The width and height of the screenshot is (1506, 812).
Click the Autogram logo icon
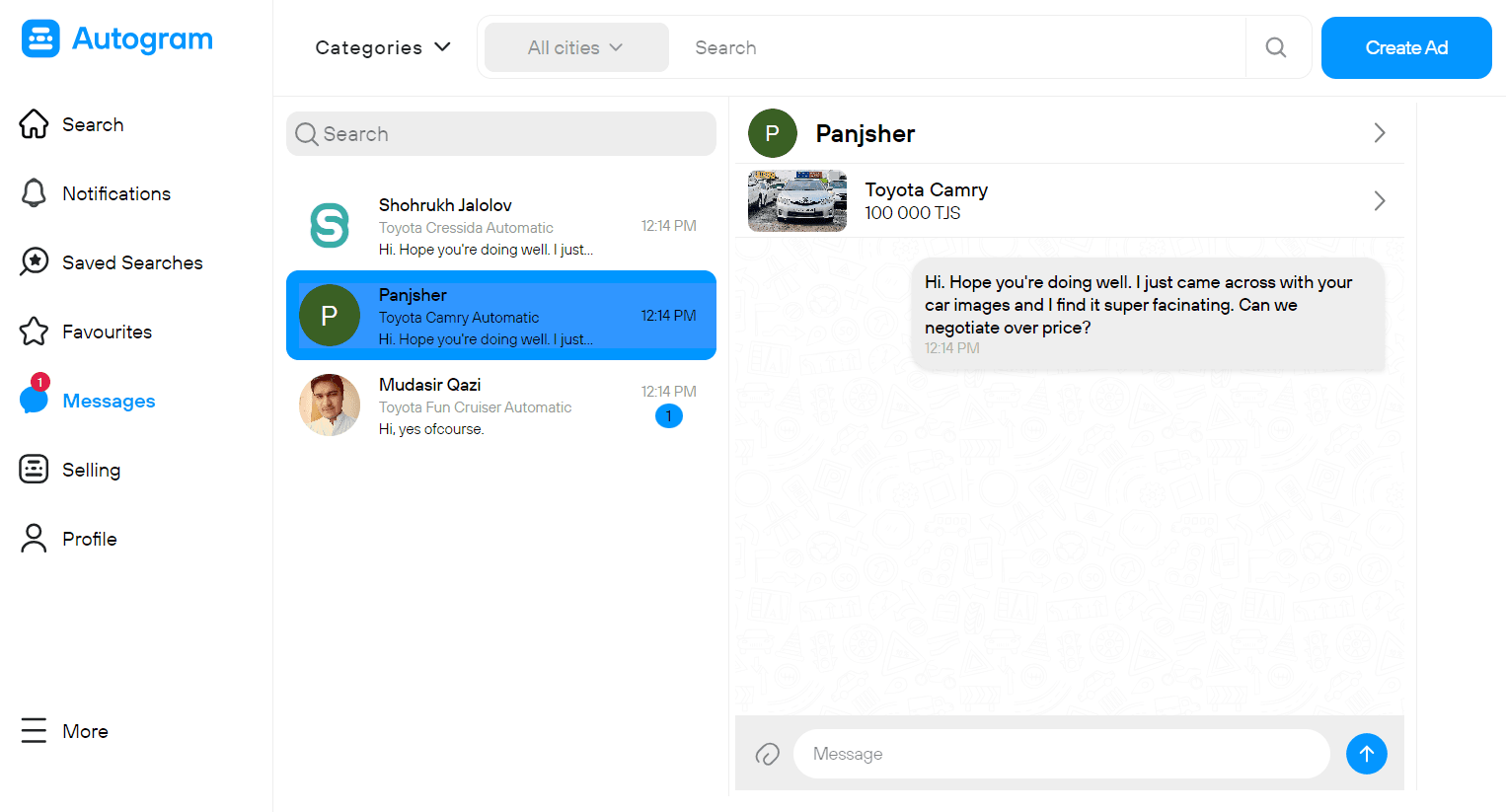click(x=40, y=39)
